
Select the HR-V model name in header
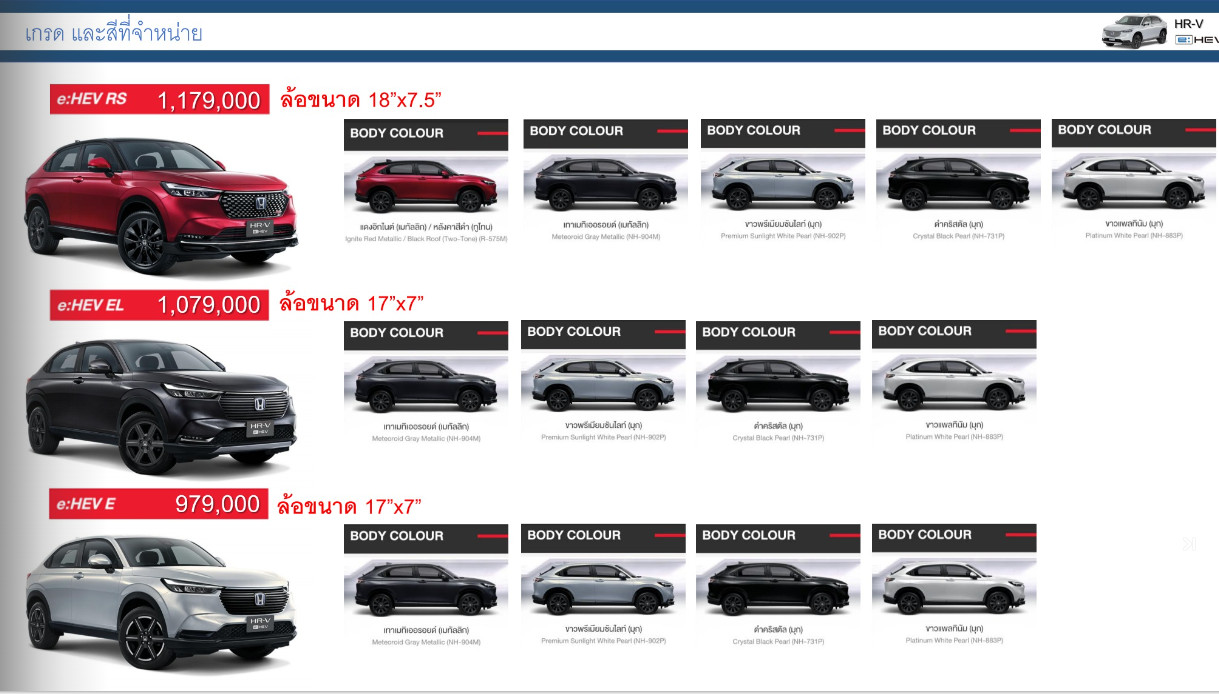click(1190, 23)
